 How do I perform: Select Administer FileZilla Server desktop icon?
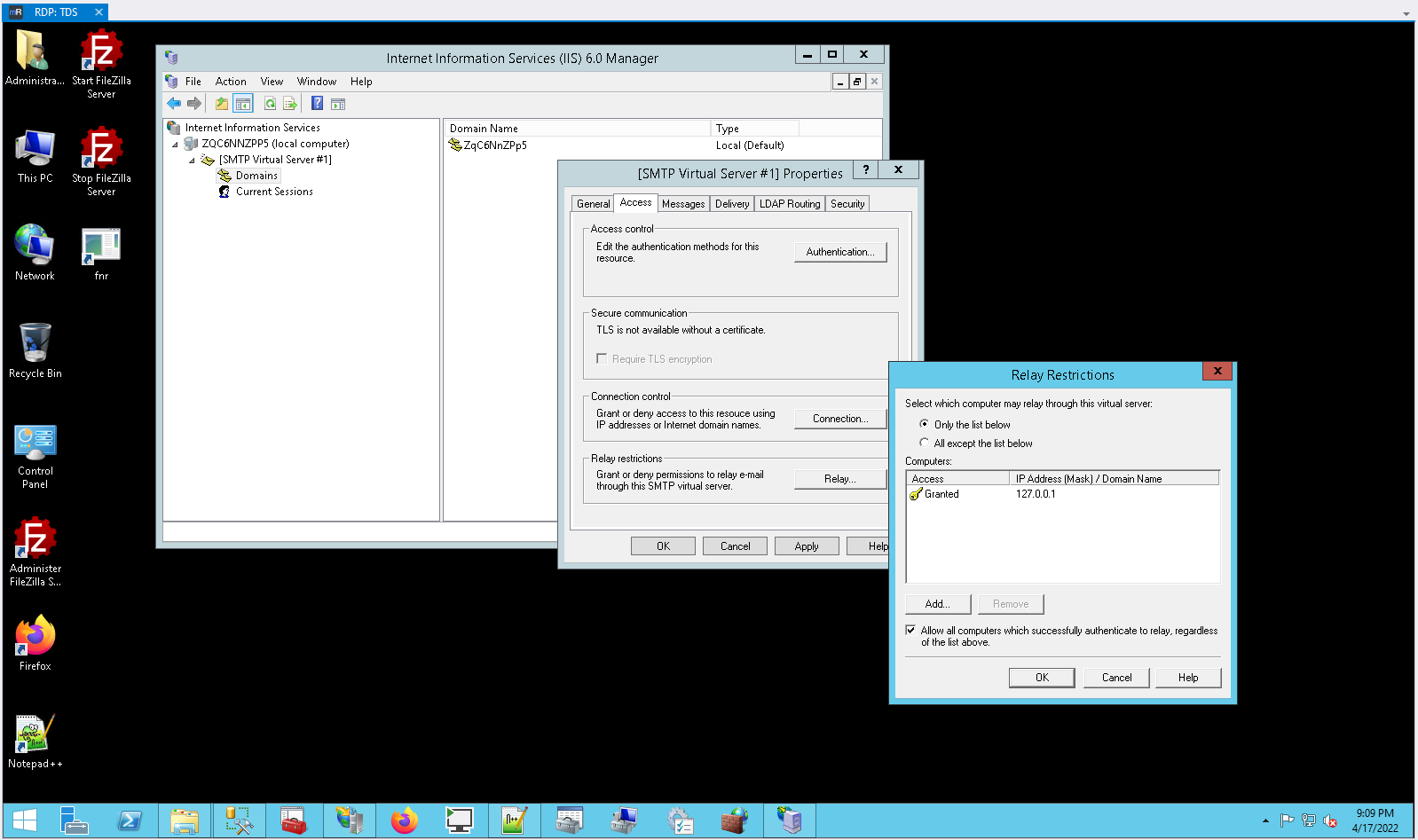[x=35, y=551]
